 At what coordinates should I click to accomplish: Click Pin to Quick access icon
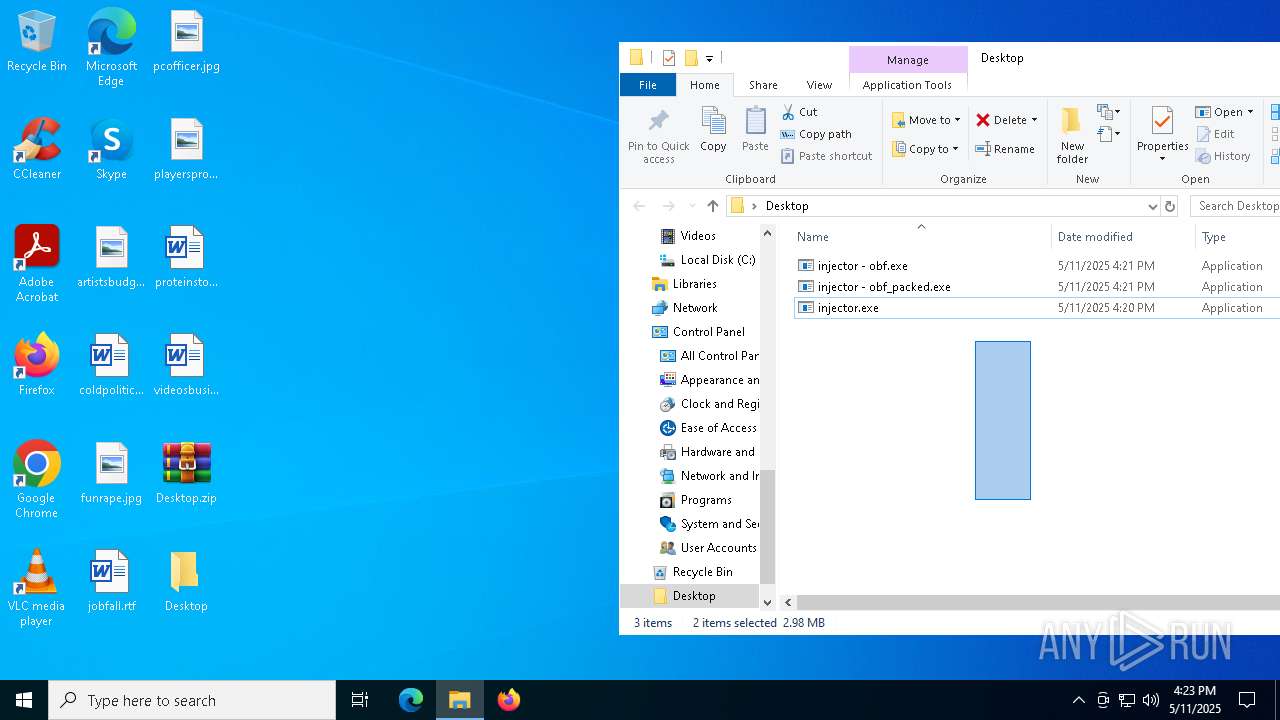point(658,137)
